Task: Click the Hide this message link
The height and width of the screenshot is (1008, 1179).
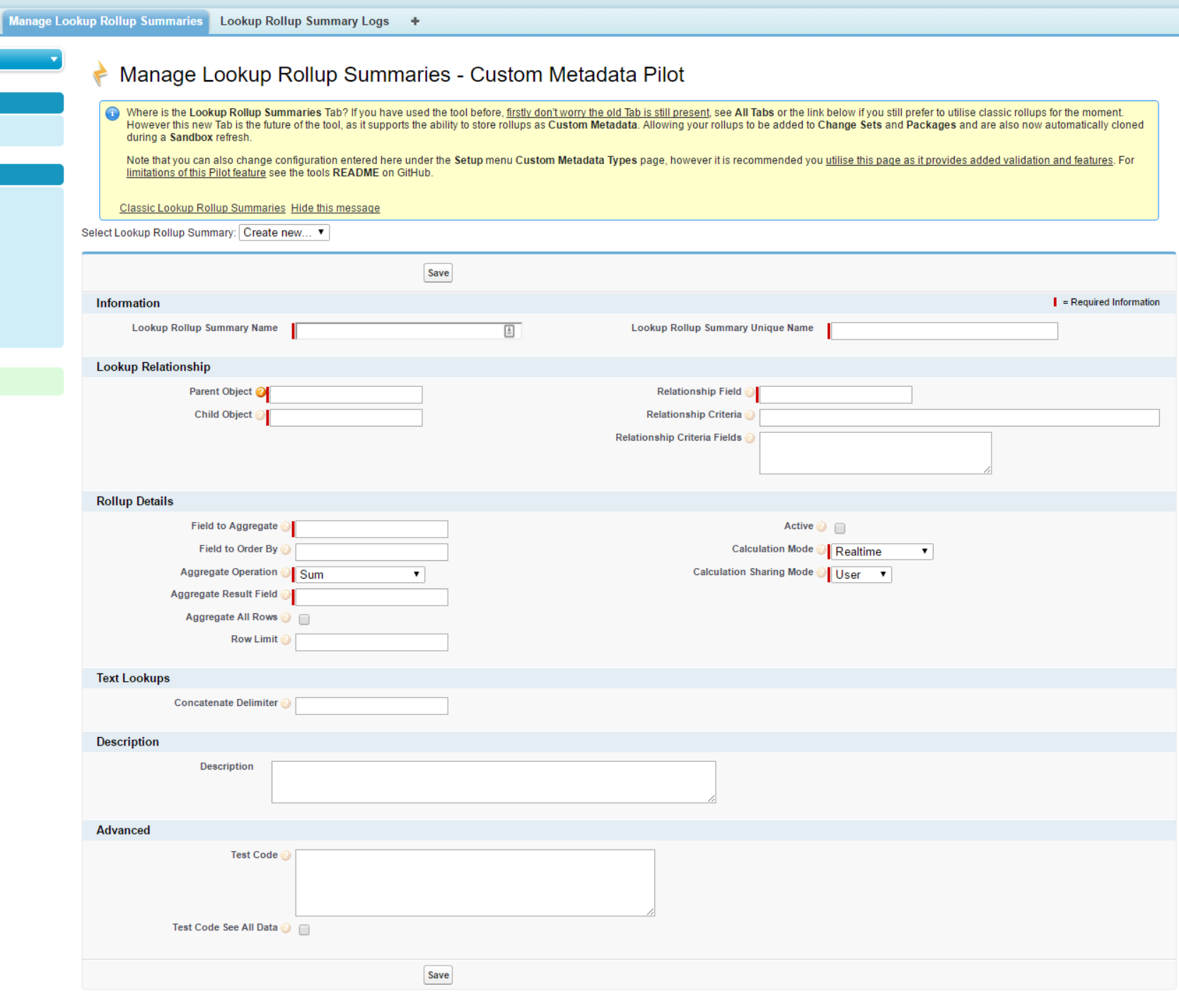Action: pos(335,208)
